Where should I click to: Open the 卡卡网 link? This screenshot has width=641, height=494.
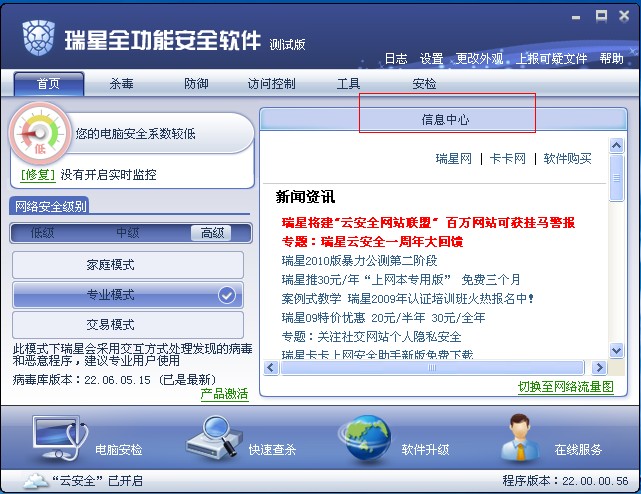pyautogui.click(x=508, y=159)
